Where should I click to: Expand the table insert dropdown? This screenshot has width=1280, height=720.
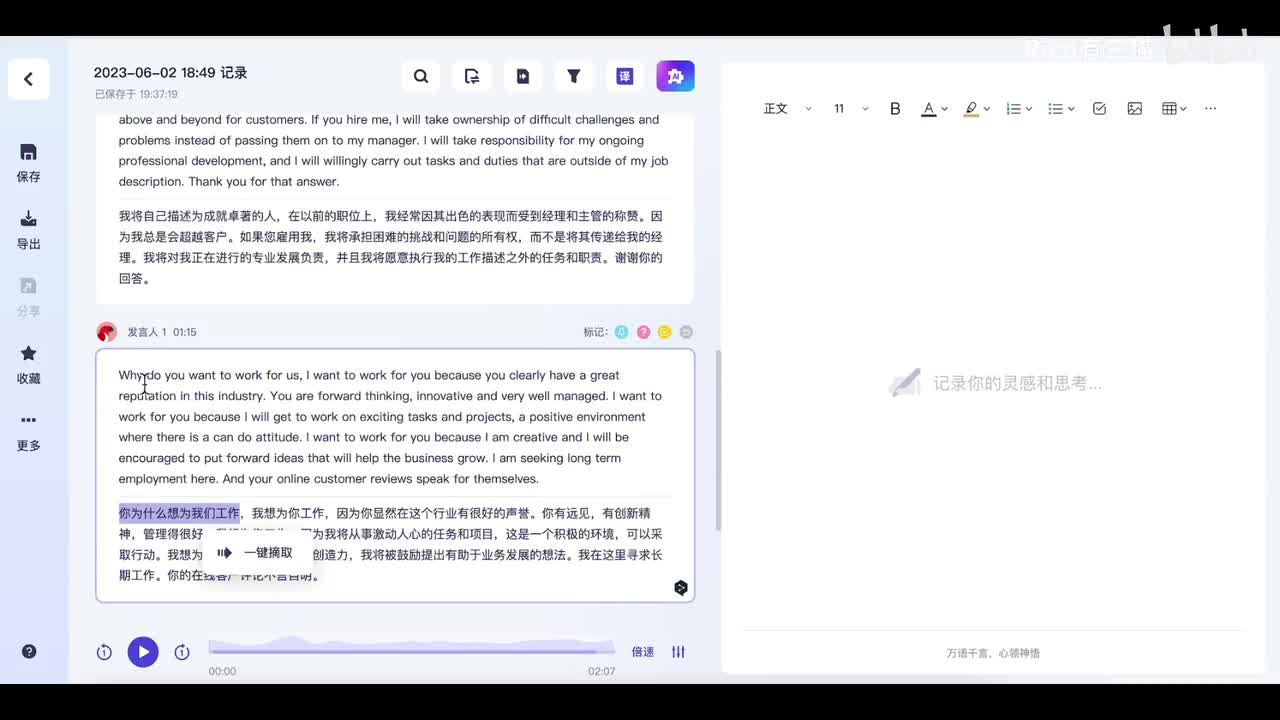click(1174, 109)
